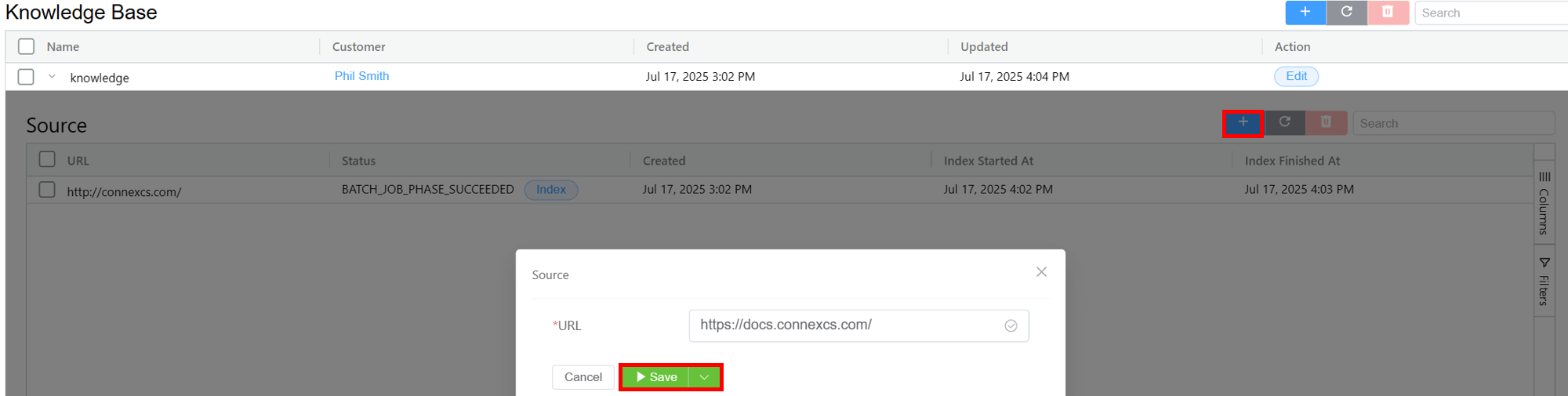Click Cancel in the Source dialog
1568x396 pixels.
pos(583,377)
